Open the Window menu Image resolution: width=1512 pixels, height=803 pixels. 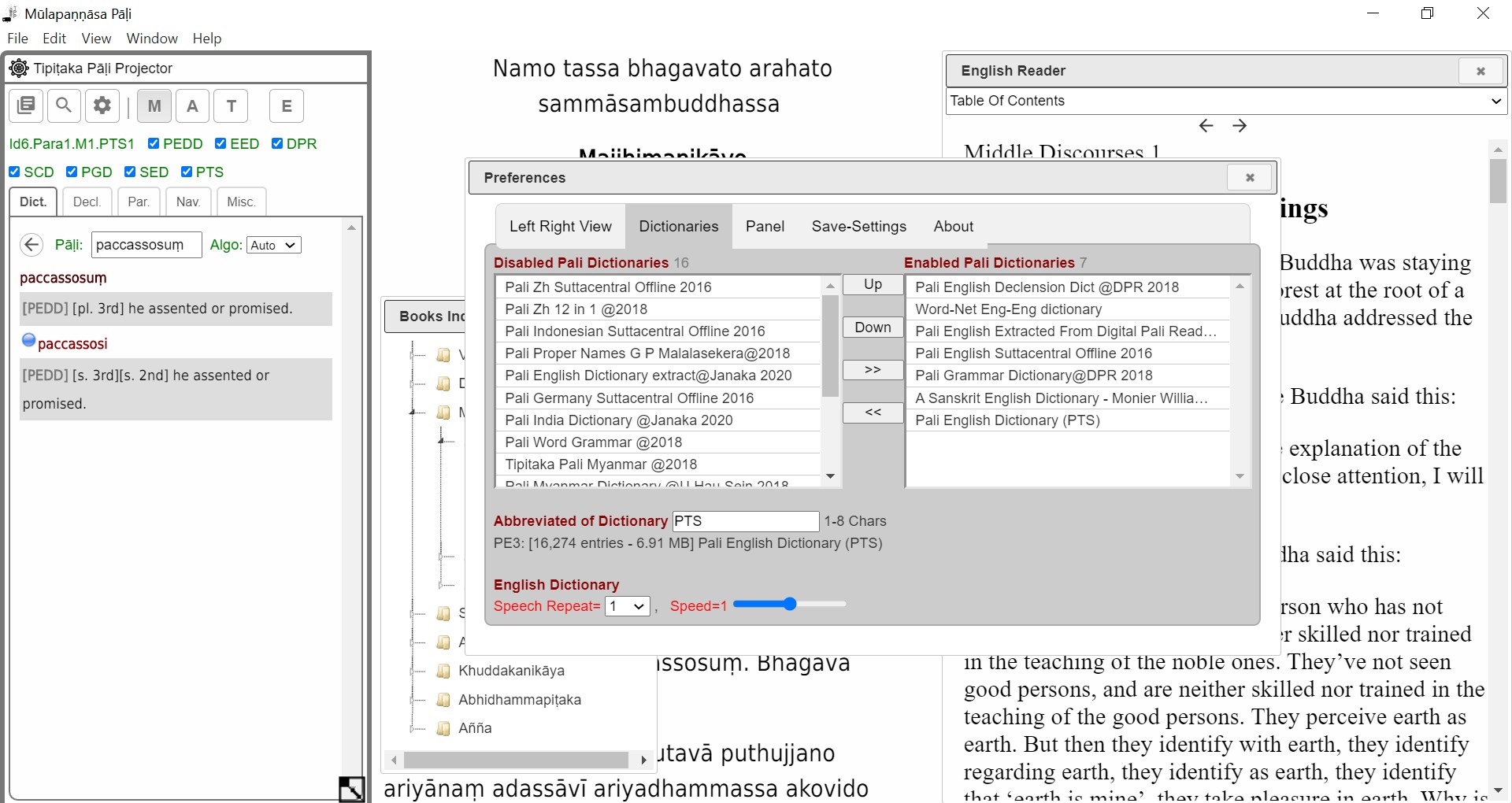coord(152,39)
